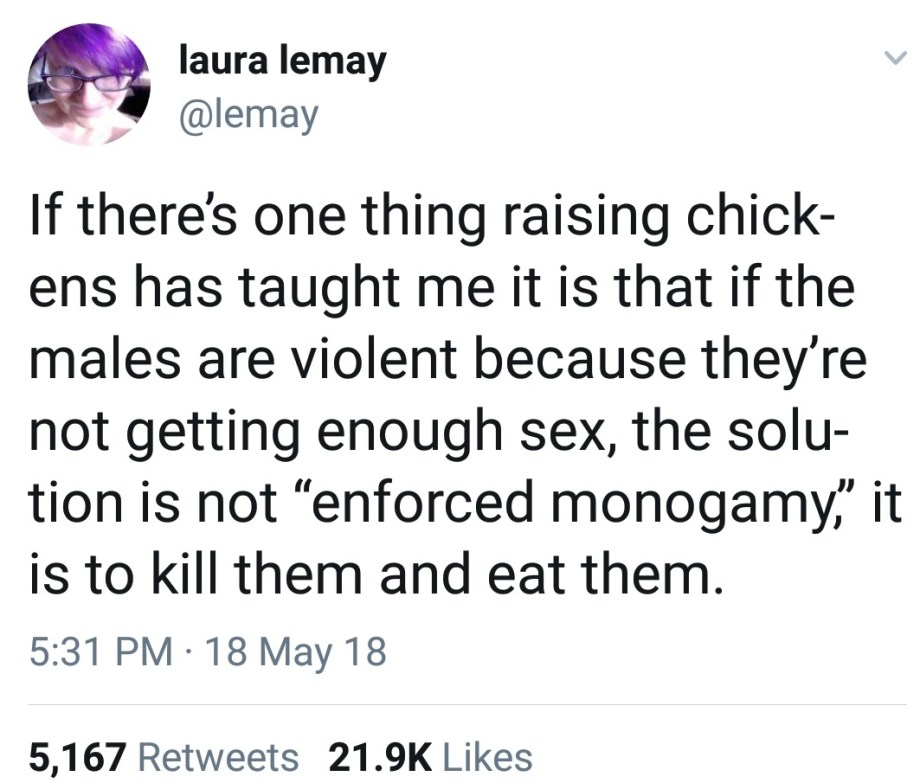920x783 pixels.
Task: Visit the @lemay handle profile
Action: point(249,115)
